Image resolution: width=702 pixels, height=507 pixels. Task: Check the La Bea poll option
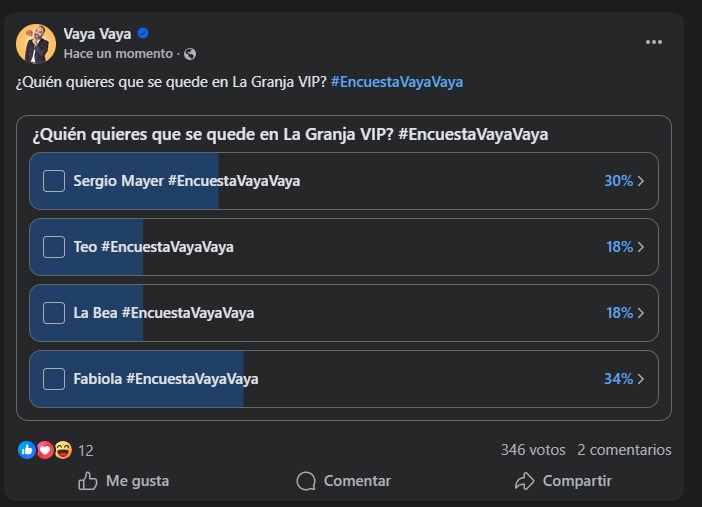(54, 313)
